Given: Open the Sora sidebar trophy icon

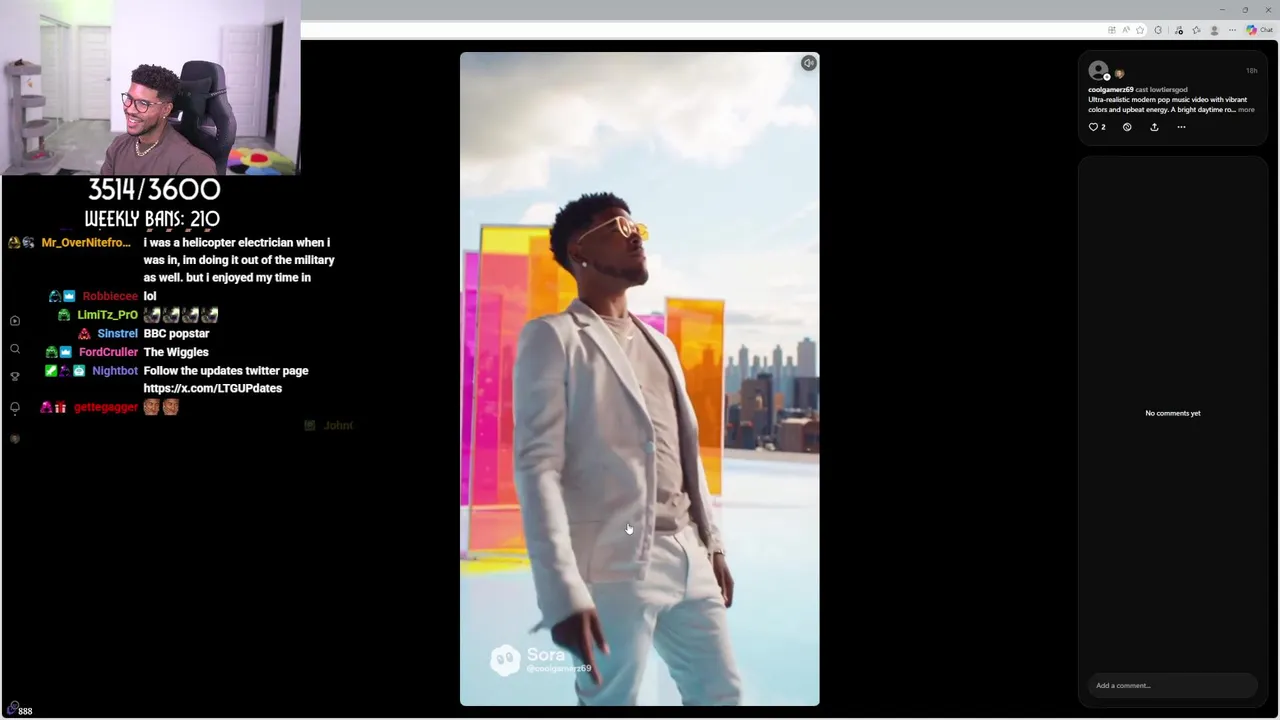Looking at the screenshot, I should click(x=15, y=377).
